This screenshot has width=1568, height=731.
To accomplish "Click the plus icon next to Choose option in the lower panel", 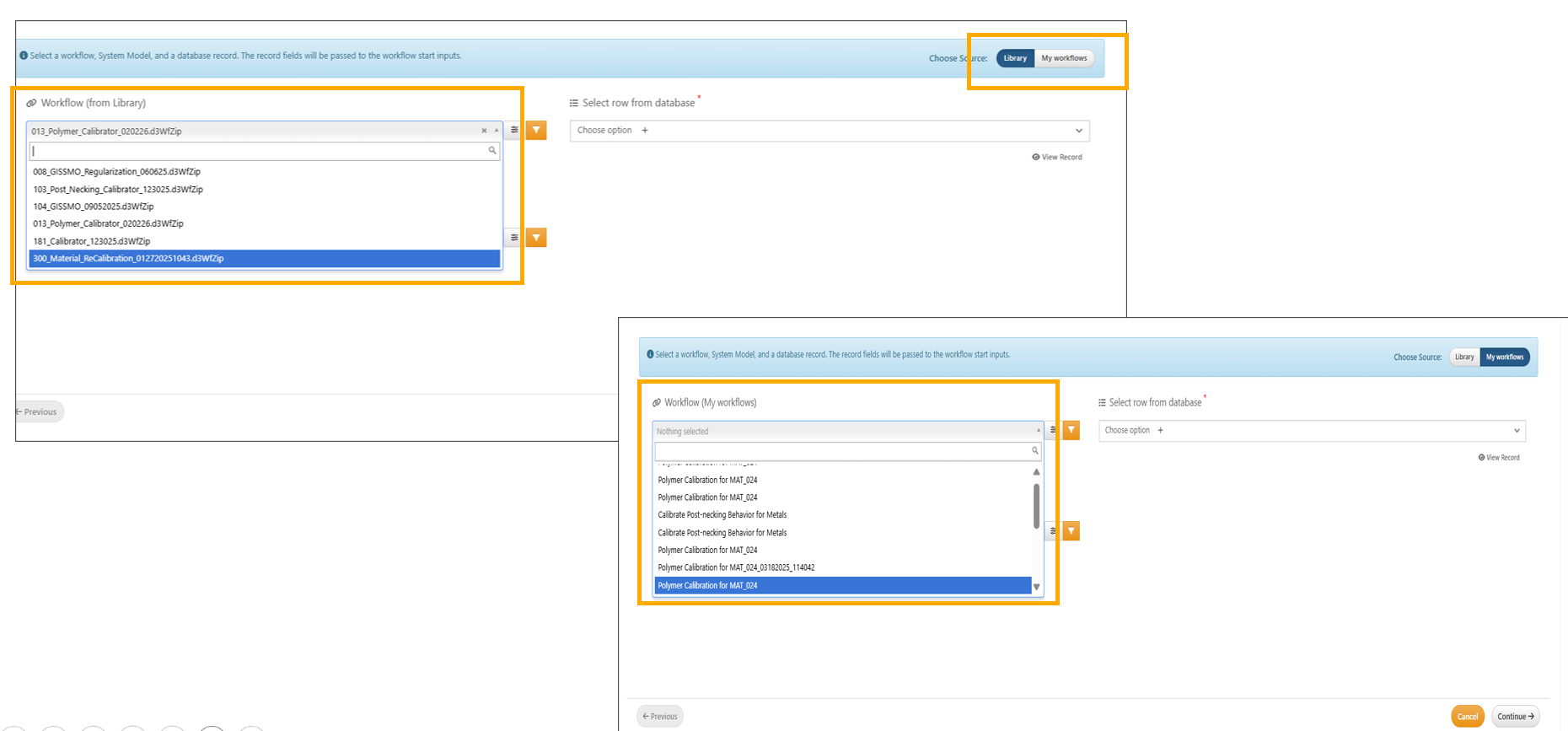I will pyautogui.click(x=1160, y=430).
